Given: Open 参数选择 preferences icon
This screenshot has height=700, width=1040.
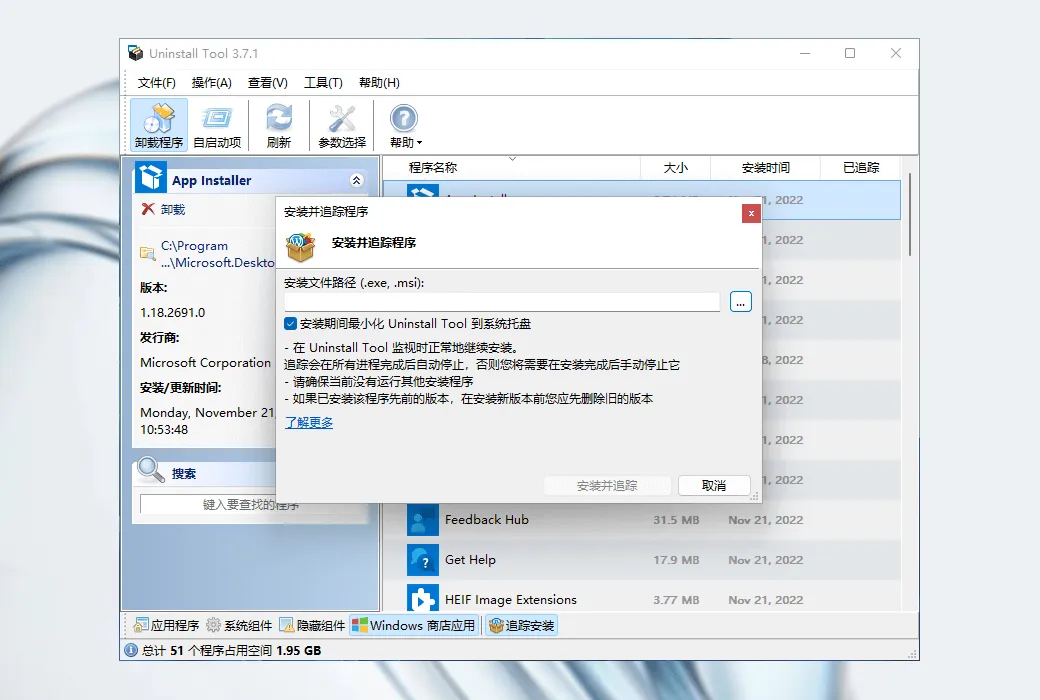Looking at the screenshot, I should [342, 125].
